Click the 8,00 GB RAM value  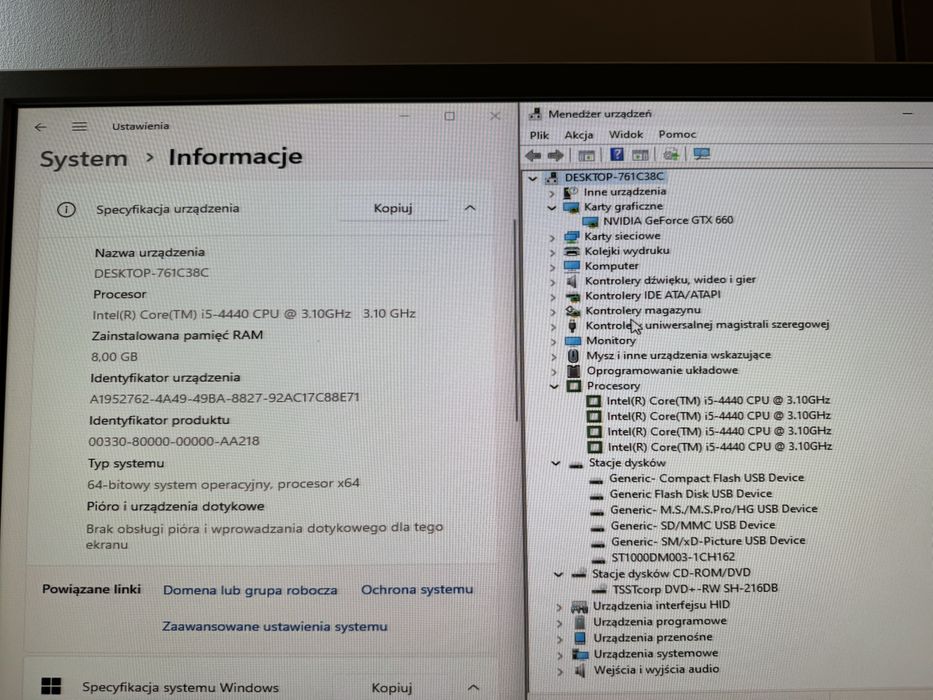coord(114,357)
